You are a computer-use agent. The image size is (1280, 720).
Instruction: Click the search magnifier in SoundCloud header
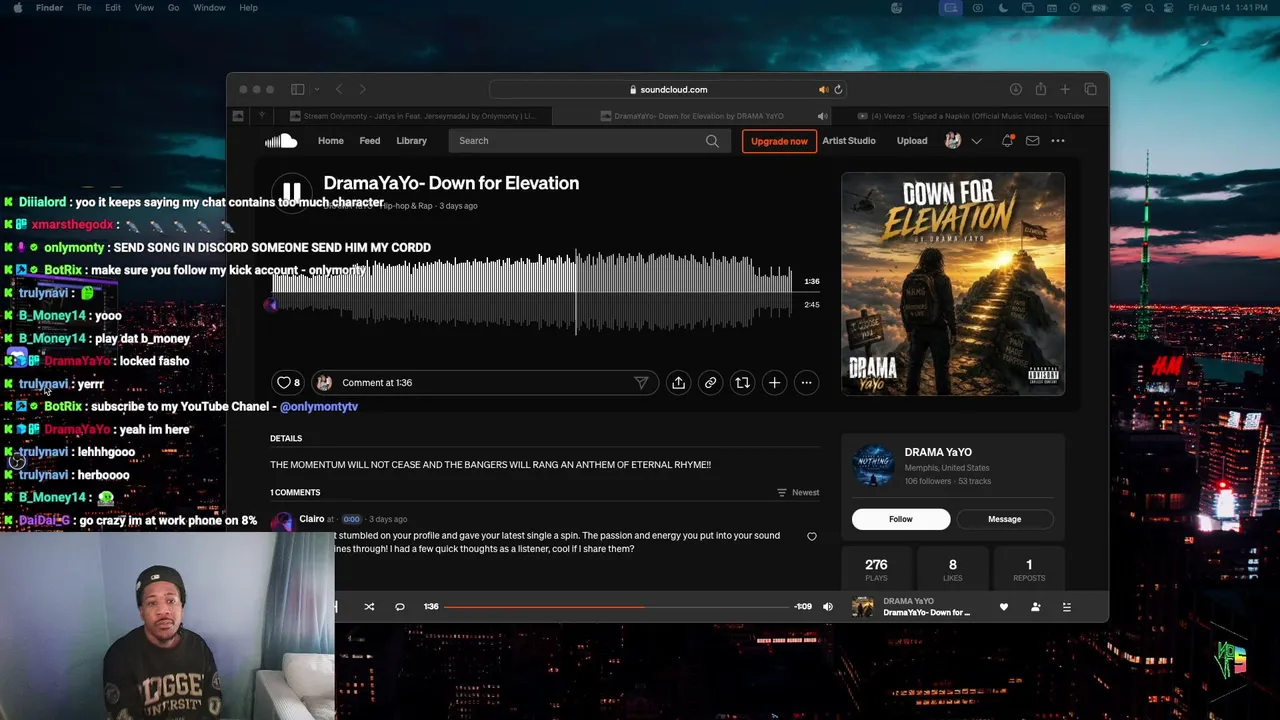712,141
